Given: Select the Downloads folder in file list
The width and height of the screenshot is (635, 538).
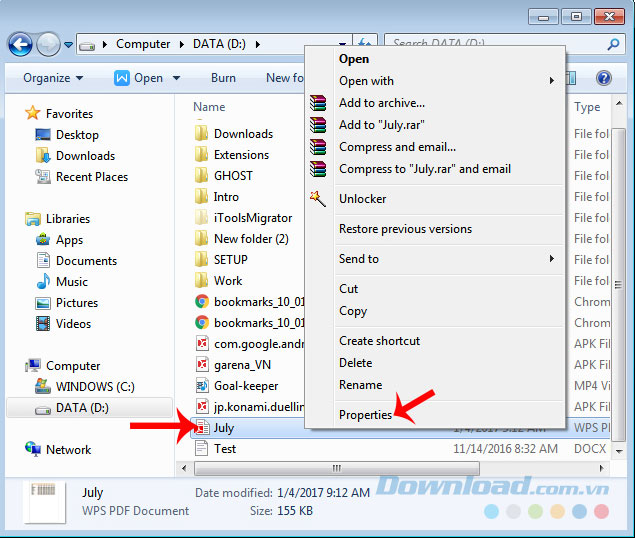Looking at the screenshot, I should click(243, 134).
